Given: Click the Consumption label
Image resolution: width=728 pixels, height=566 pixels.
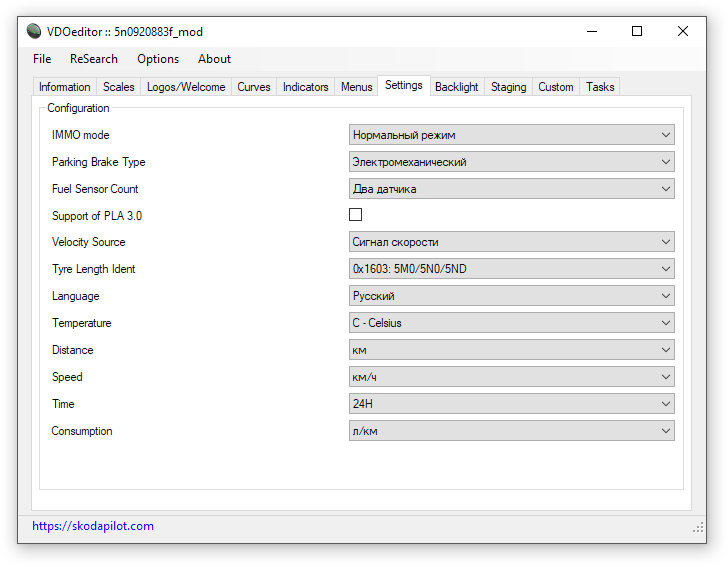Looking at the screenshot, I should point(82,431).
